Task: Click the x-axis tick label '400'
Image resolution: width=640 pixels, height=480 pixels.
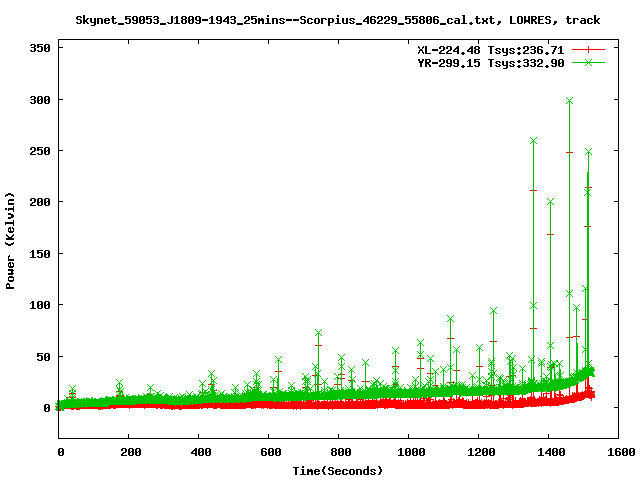Action: [201, 452]
